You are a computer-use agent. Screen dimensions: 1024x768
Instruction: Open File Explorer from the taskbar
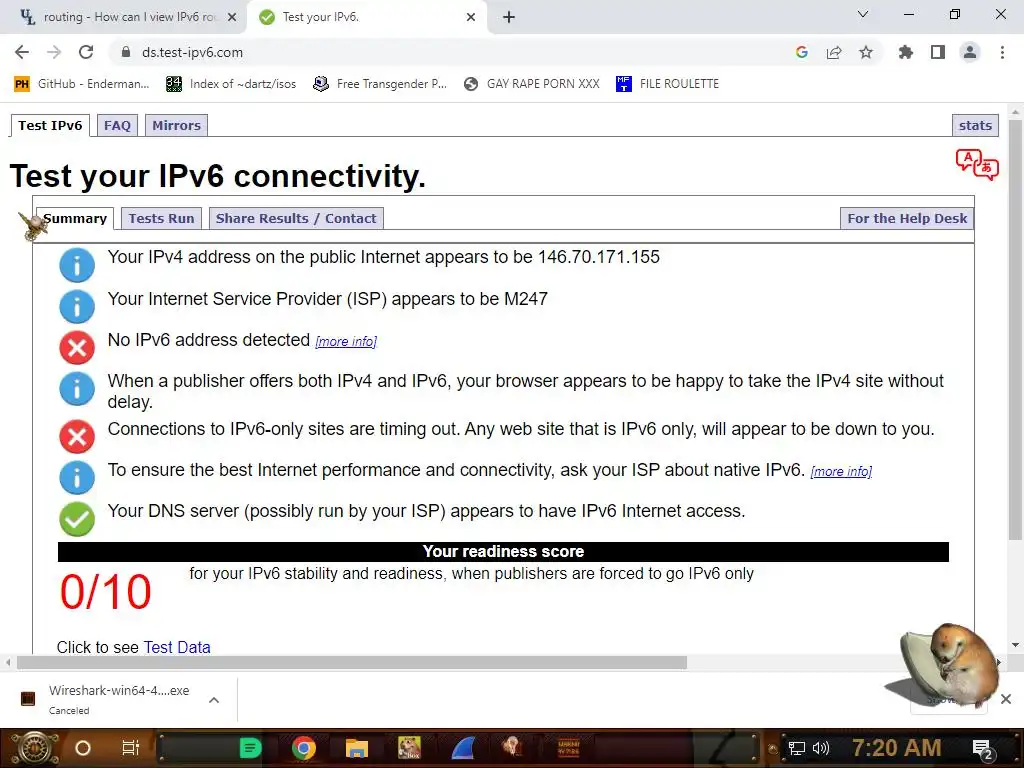(357, 748)
